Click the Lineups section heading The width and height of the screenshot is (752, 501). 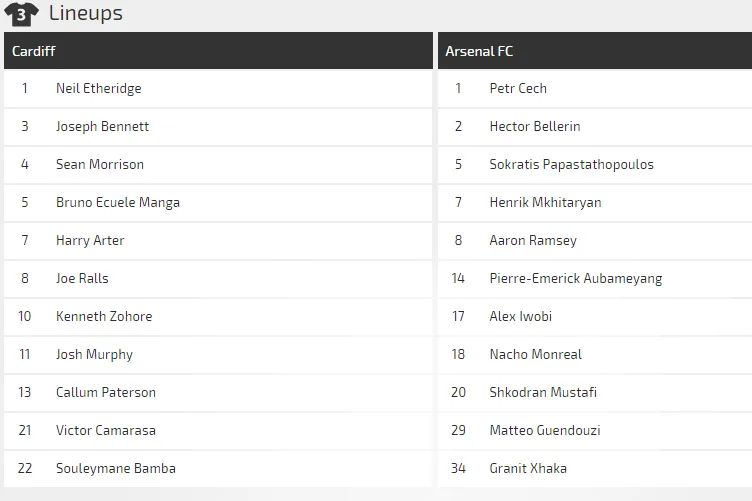pos(86,14)
